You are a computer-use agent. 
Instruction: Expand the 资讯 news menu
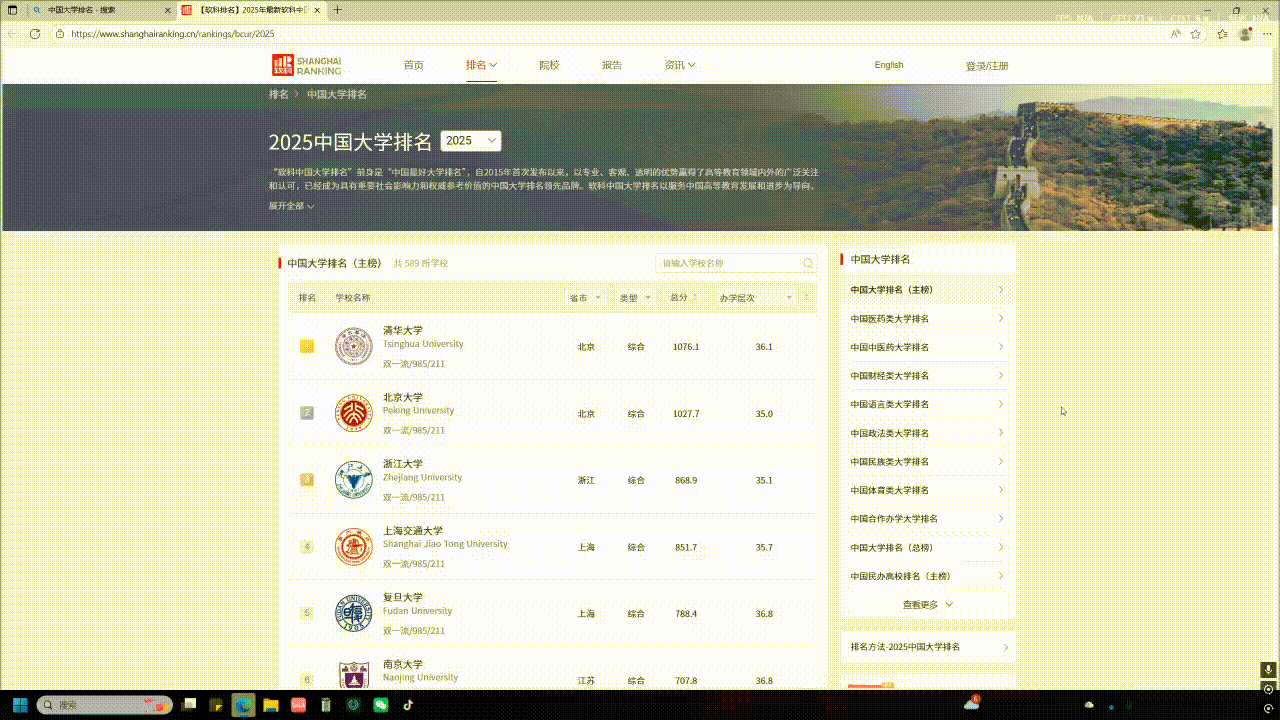tap(680, 65)
